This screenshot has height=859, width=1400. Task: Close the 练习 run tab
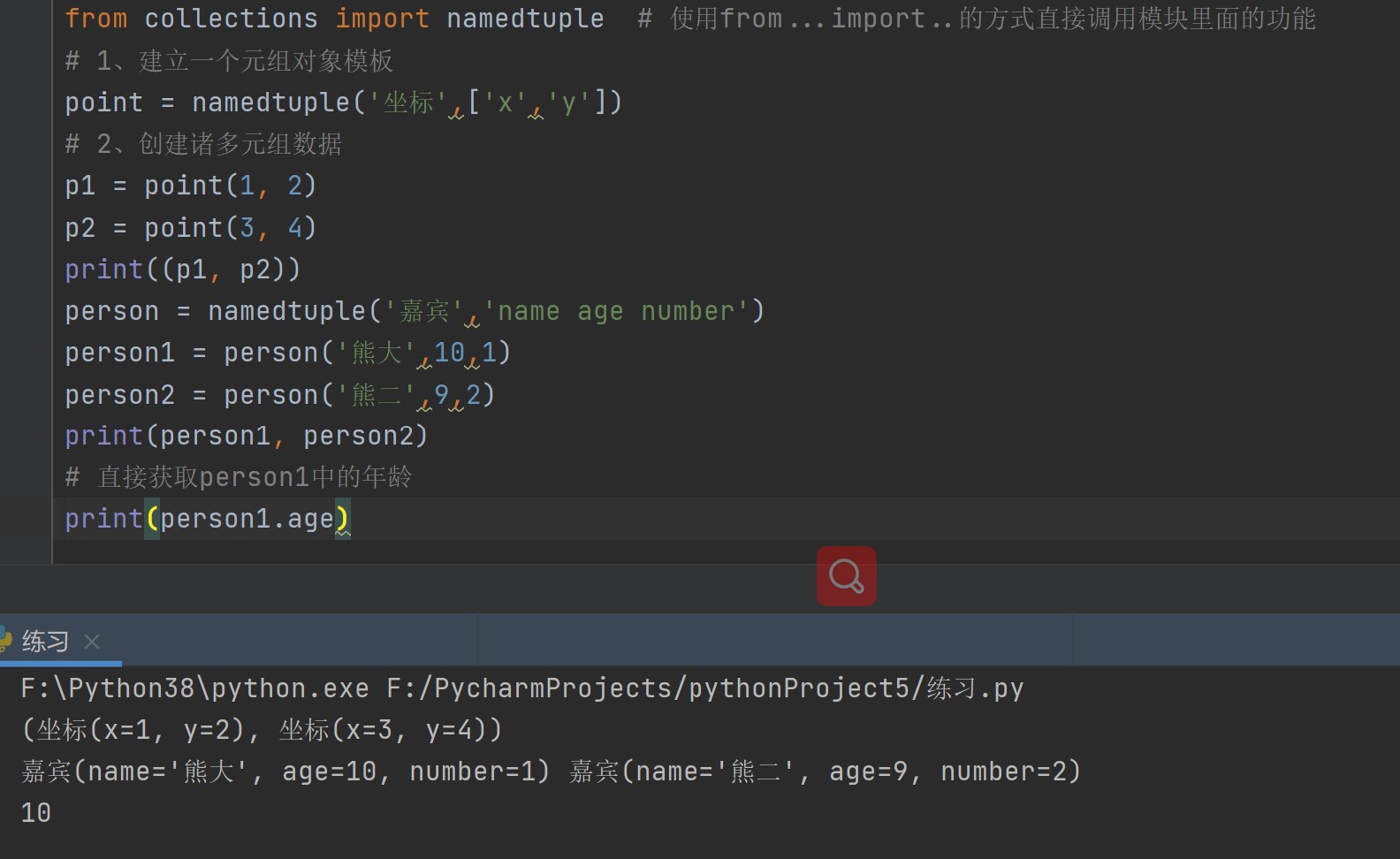point(92,642)
